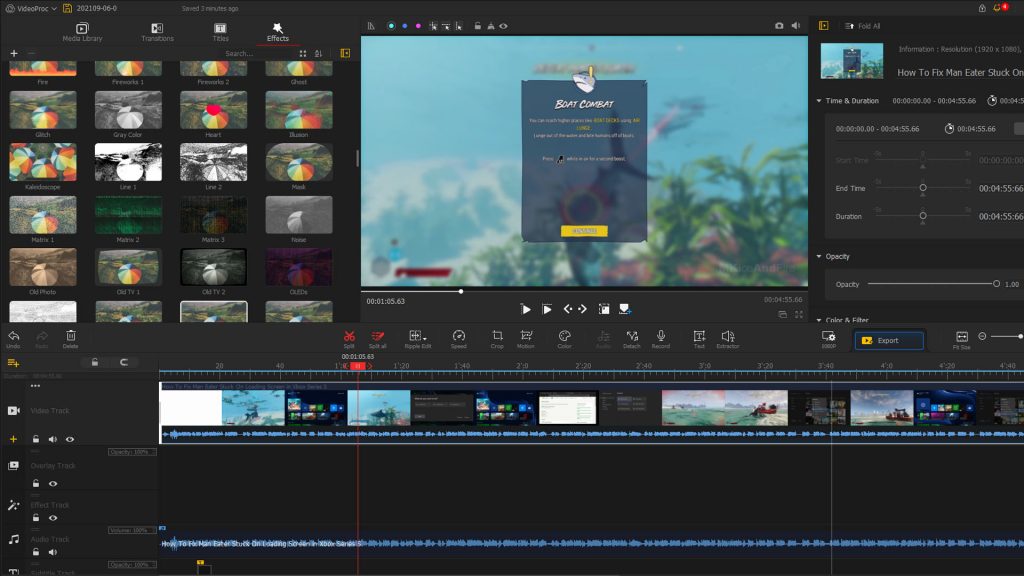Hide the Video Track with eye icon
This screenshot has width=1024, height=576.
click(70, 440)
